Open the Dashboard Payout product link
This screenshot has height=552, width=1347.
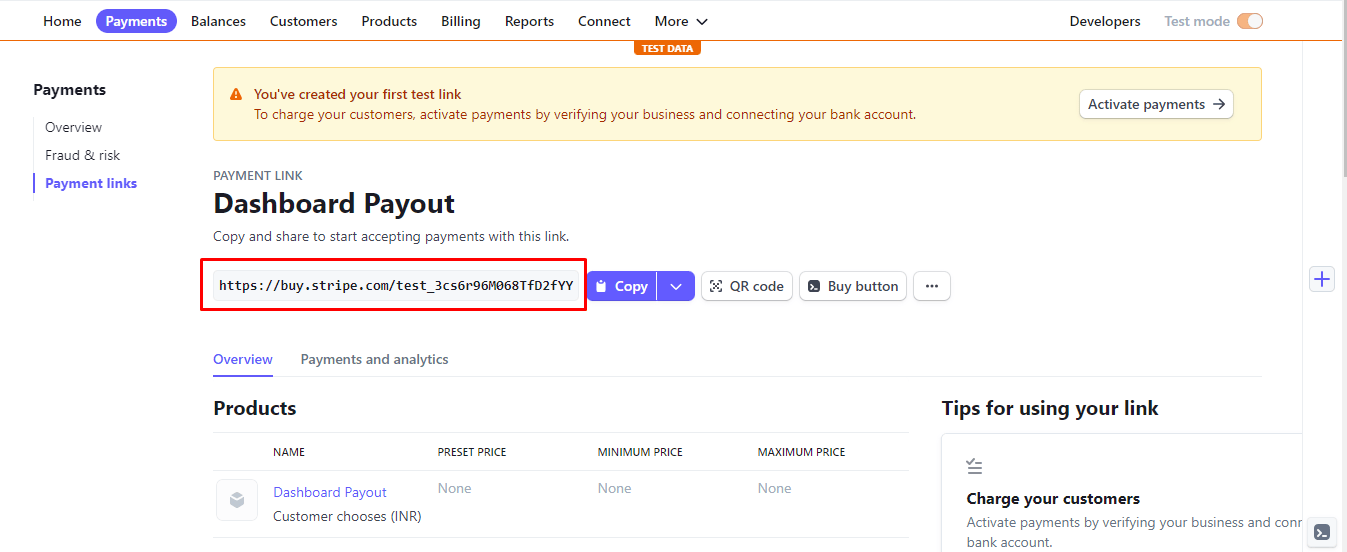[330, 492]
